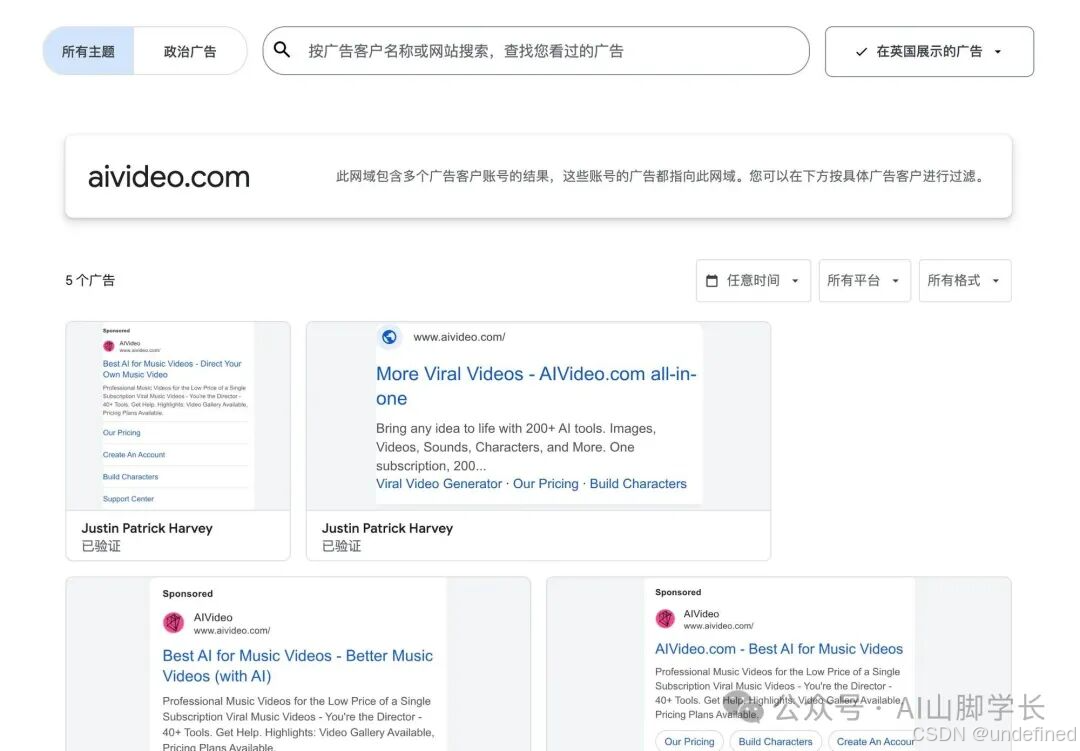1080x751 pixels.
Task: Select the 所有主题 tab
Action: coord(88,51)
